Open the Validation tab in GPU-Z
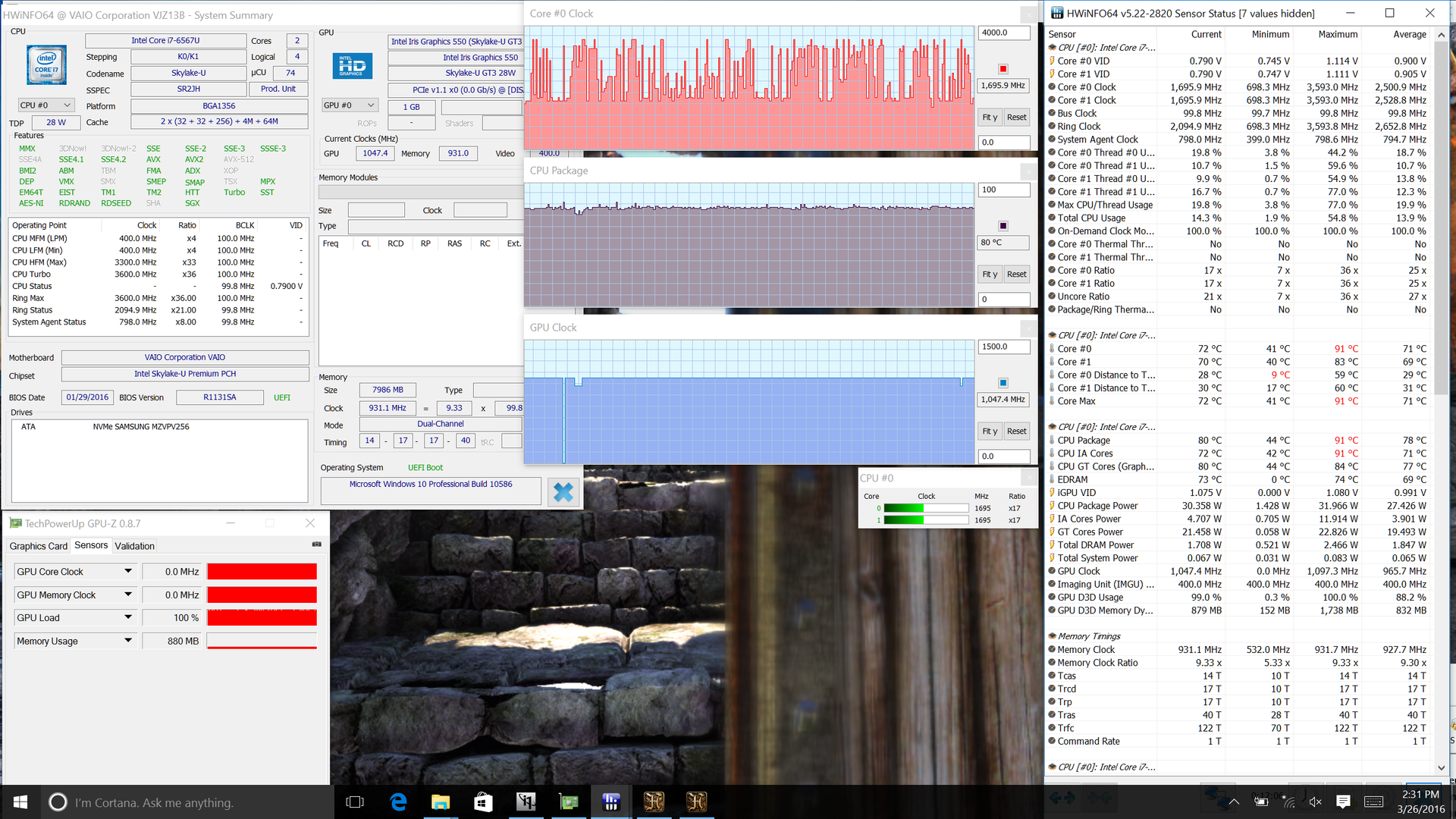 pyautogui.click(x=134, y=546)
